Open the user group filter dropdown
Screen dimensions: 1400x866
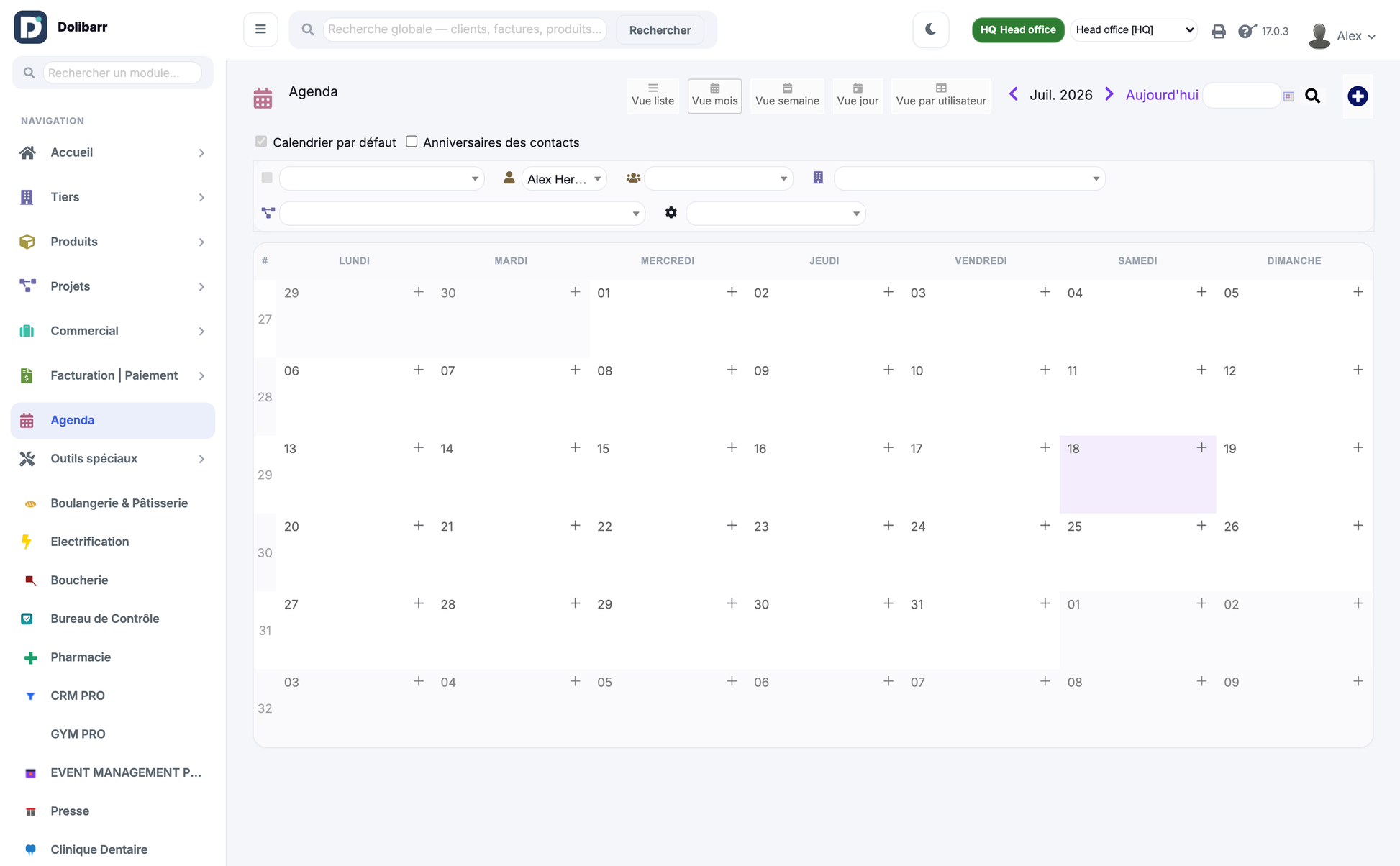(718, 178)
